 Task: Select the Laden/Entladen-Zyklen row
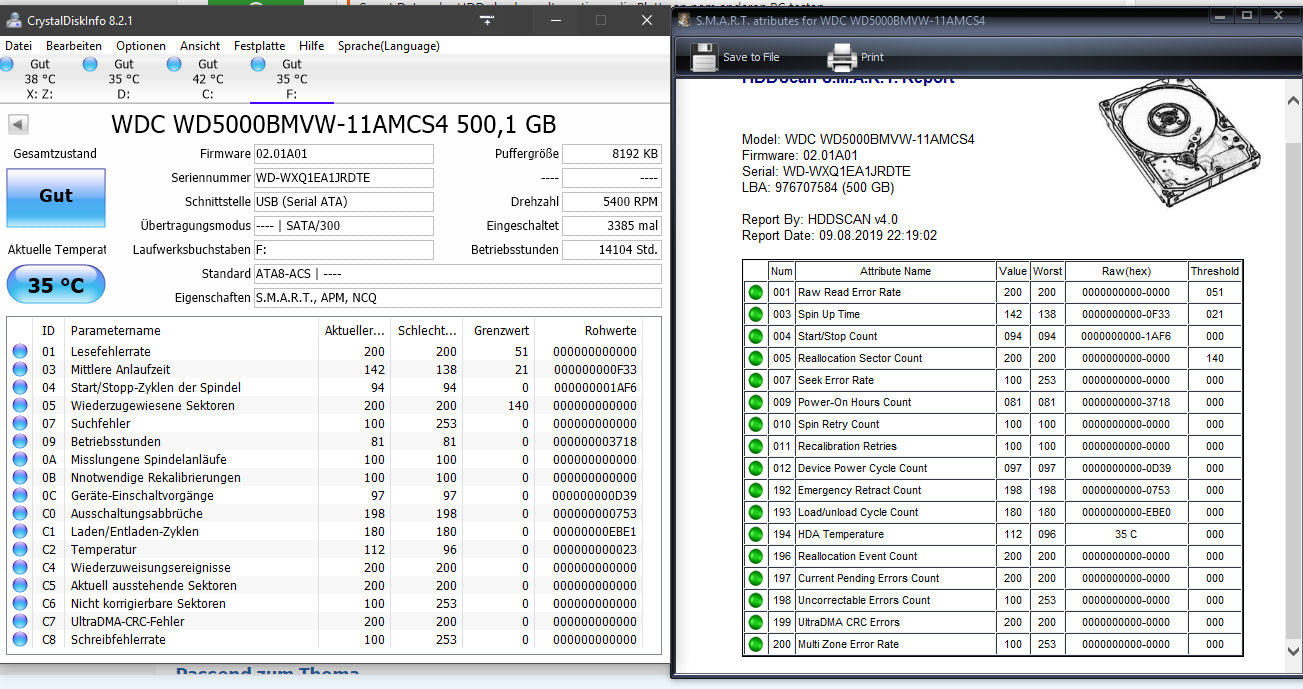click(325, 532)
